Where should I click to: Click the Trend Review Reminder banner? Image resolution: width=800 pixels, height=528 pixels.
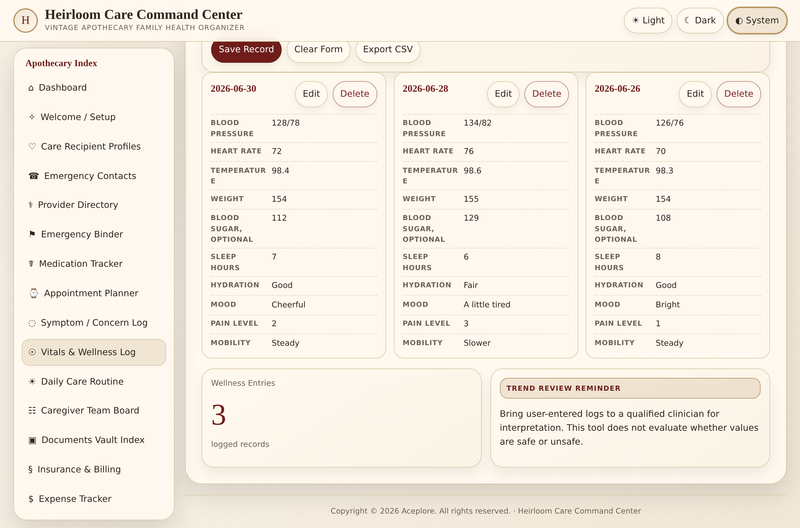(x=630, y=388)
